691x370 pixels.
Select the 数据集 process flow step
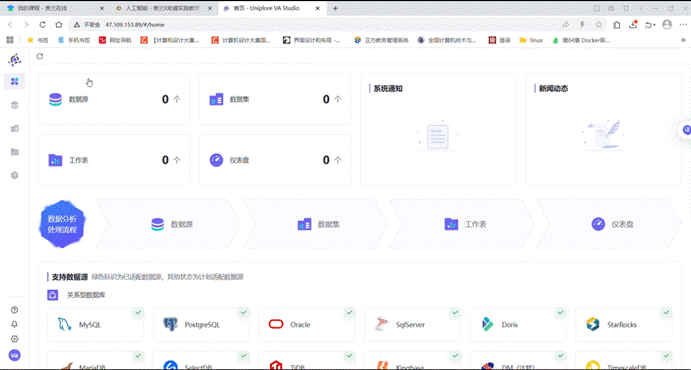[x=316, y=224]
